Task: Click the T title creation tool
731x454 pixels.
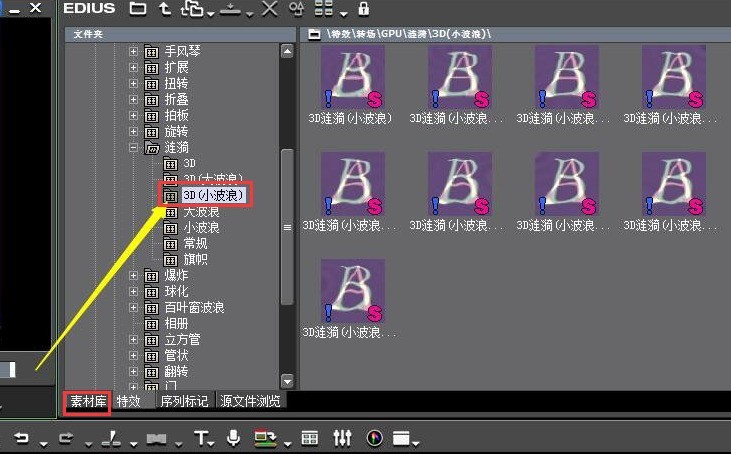Action: coord(200,438)
